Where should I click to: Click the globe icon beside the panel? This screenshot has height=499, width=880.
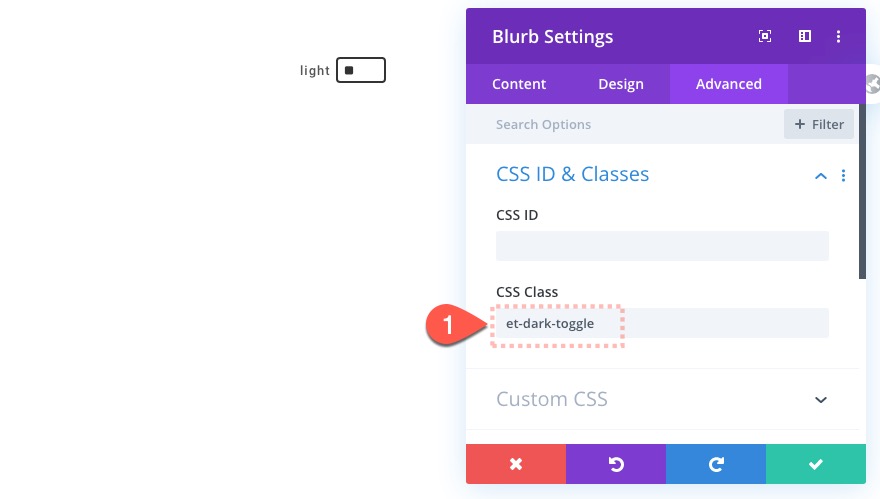(x=873, y=85)
